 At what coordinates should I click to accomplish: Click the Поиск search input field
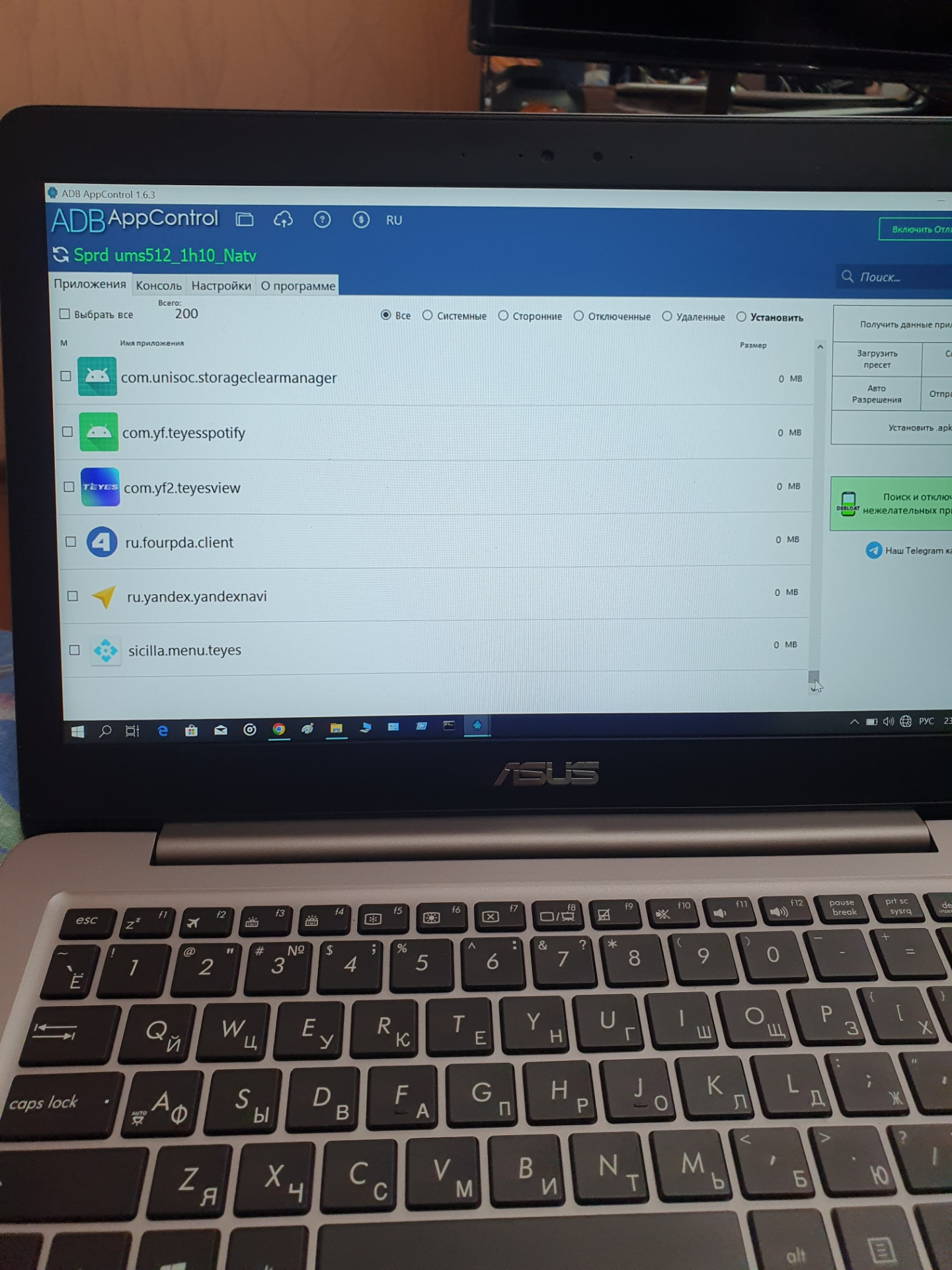click(x=894, y=276)
